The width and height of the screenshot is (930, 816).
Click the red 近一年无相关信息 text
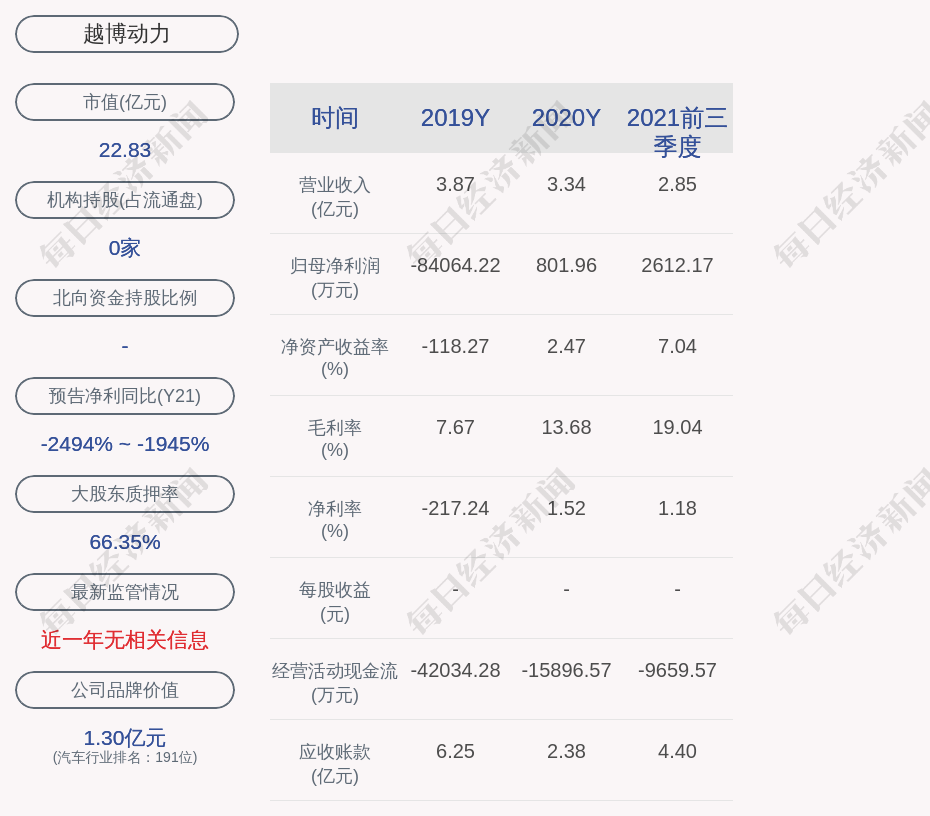(x=125, y=640)
